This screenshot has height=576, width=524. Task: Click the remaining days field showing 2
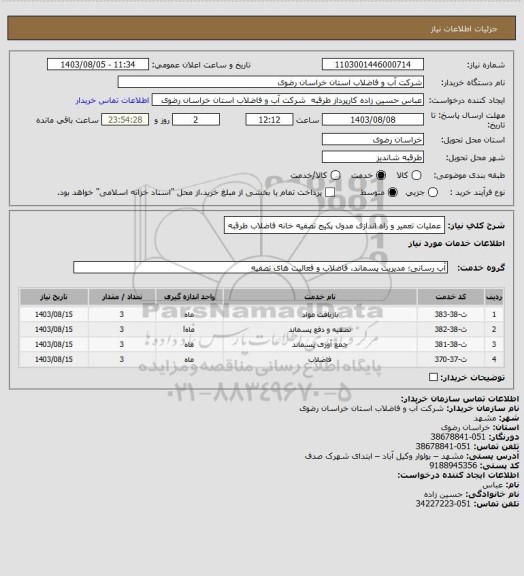tap(196, 120)
